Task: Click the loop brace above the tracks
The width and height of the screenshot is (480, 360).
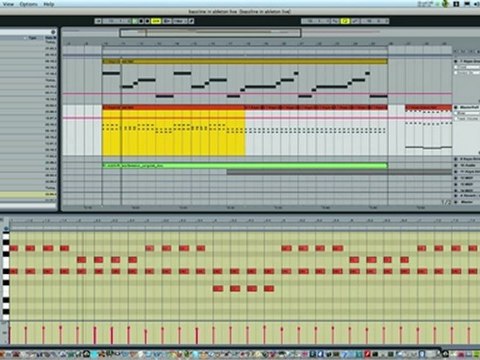Action: click(x=245, y=49)
